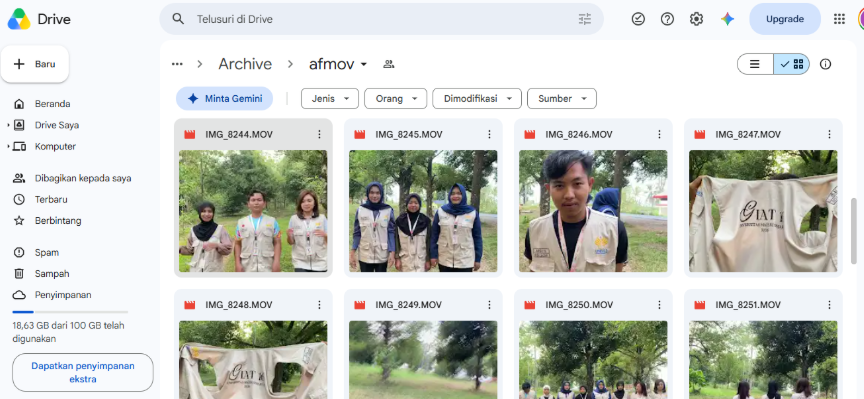Open more options for IMG_8245.MOV

489,134
